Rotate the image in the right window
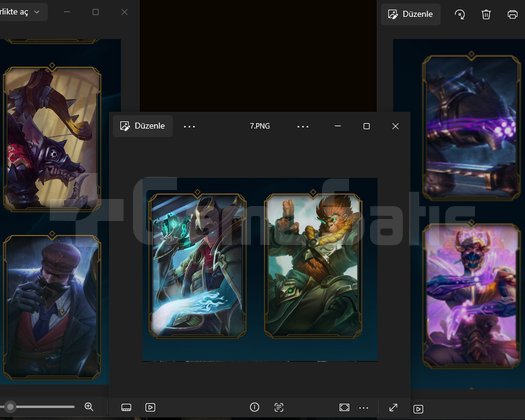Screen dimensions: 525x420 tap(460, 14)
